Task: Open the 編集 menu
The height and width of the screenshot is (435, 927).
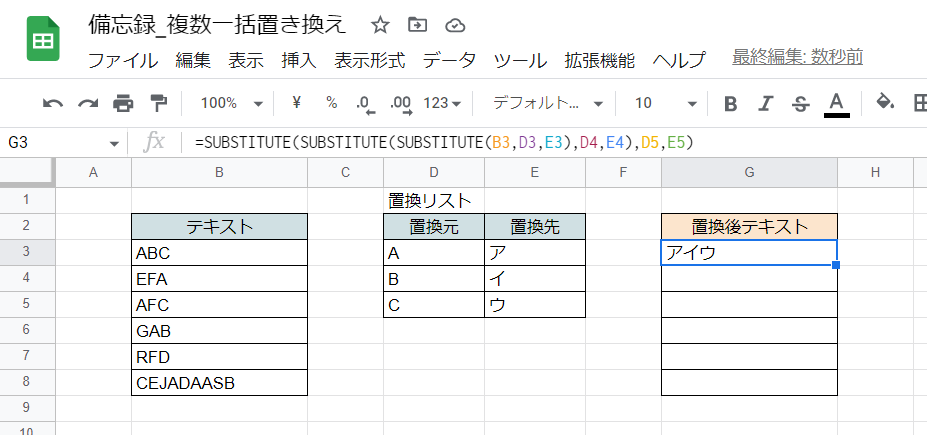Action: 193,60
